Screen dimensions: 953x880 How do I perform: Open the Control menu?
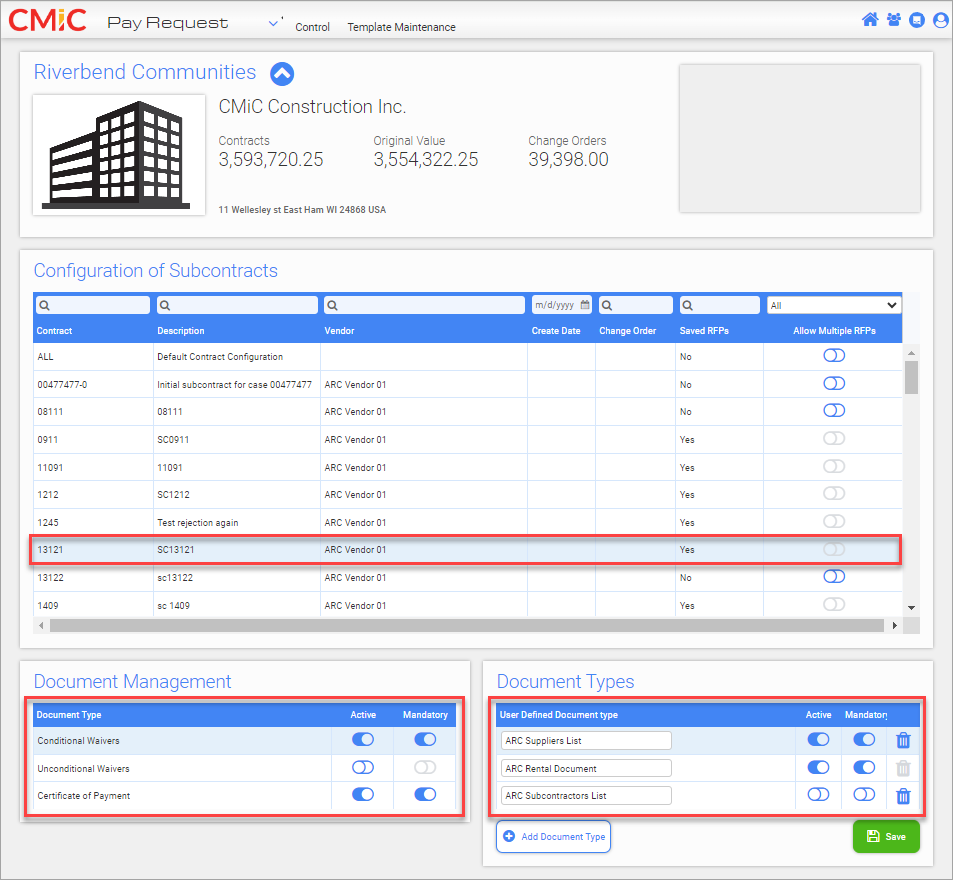[x=312, y=27]
